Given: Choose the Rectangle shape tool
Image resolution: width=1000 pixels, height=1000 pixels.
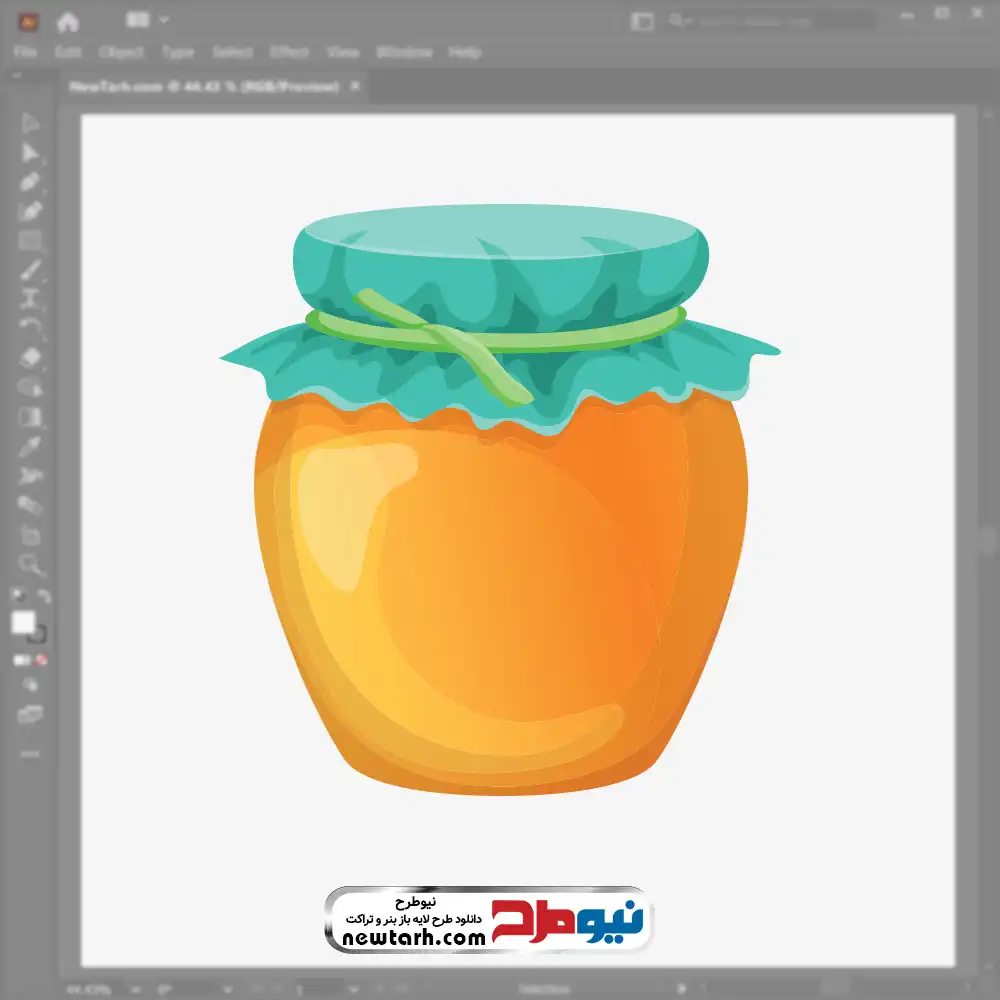Looking at the screenshot, I should coord(30,240).
